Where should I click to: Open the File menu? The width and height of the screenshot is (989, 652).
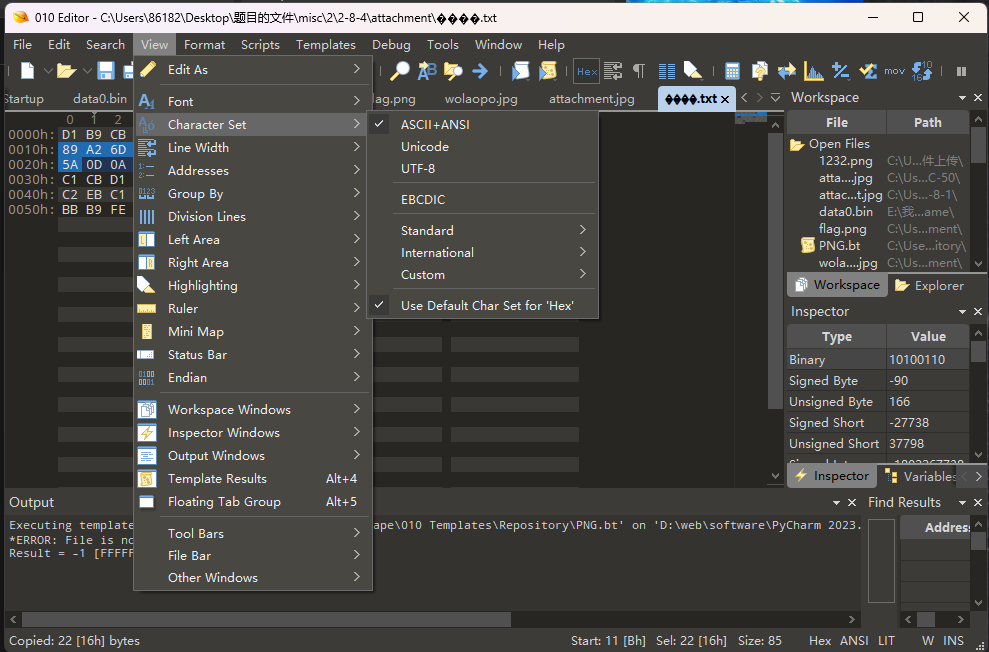pyautogui.click(x=22, y=45)
